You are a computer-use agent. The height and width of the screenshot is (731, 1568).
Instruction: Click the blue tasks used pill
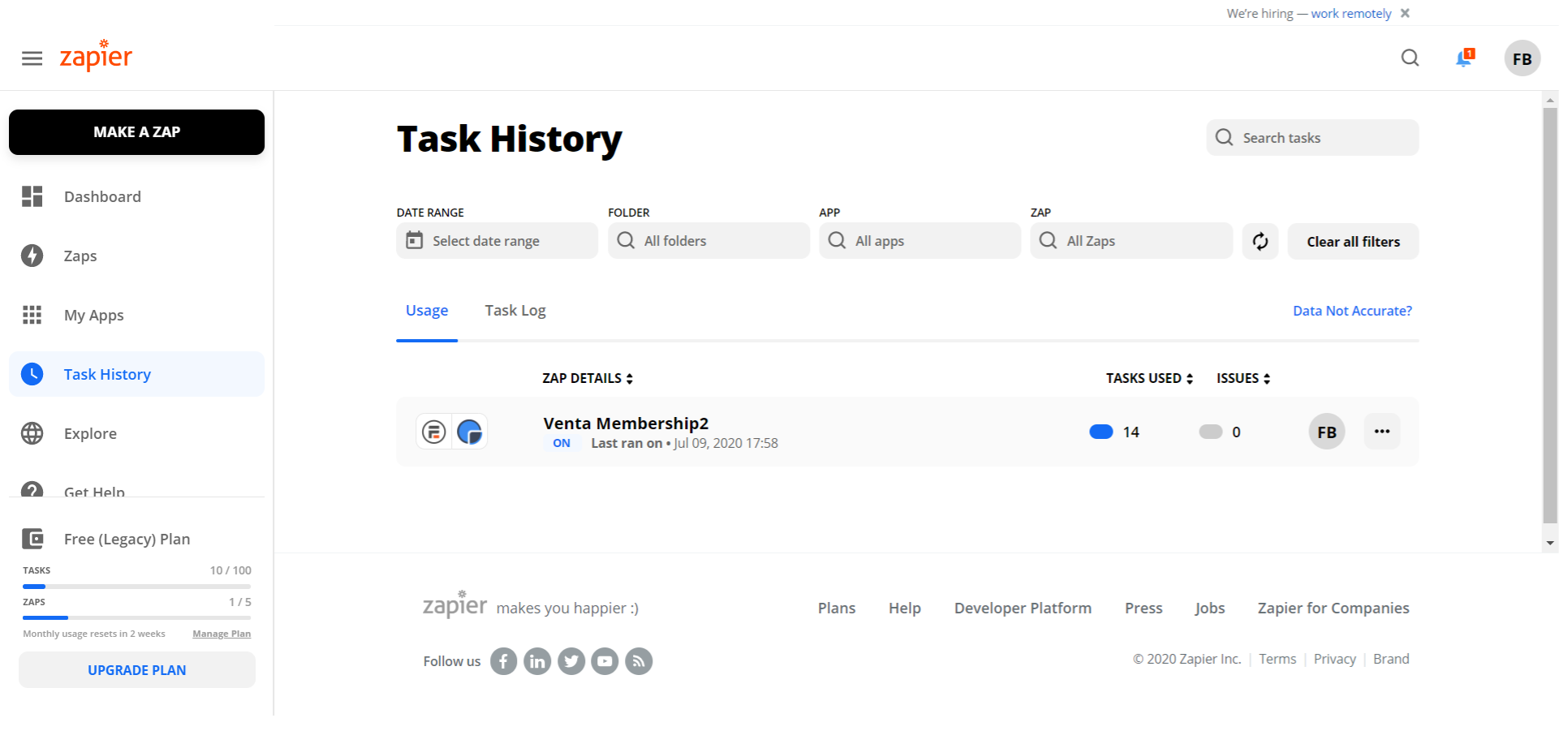(x=1101, y=432)
